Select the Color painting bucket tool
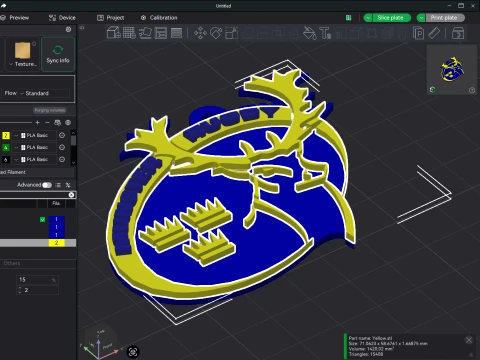480x360 pixels. tap(310, 33)
